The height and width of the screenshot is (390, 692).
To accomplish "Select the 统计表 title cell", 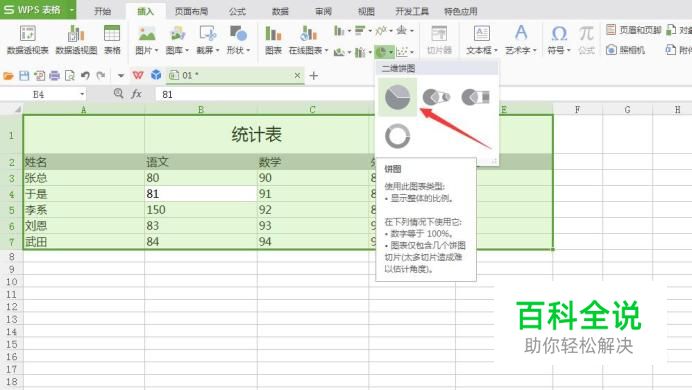I will coord(256,135).
